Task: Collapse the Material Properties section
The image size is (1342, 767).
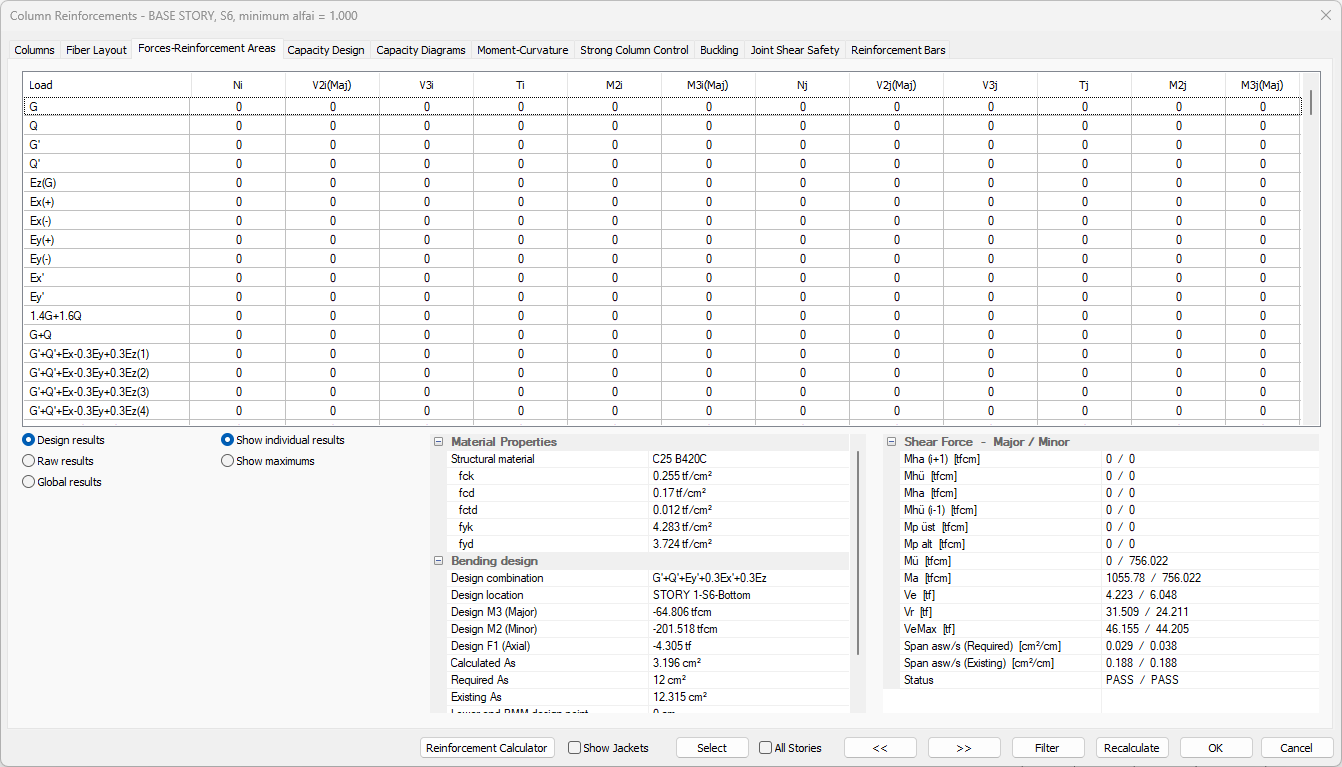Action: [x=438, y=442]
